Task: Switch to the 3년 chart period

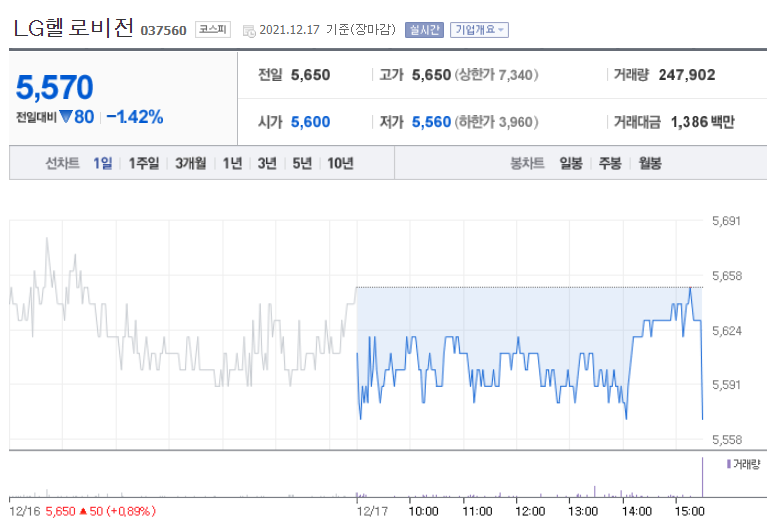Action: (267, 163)
